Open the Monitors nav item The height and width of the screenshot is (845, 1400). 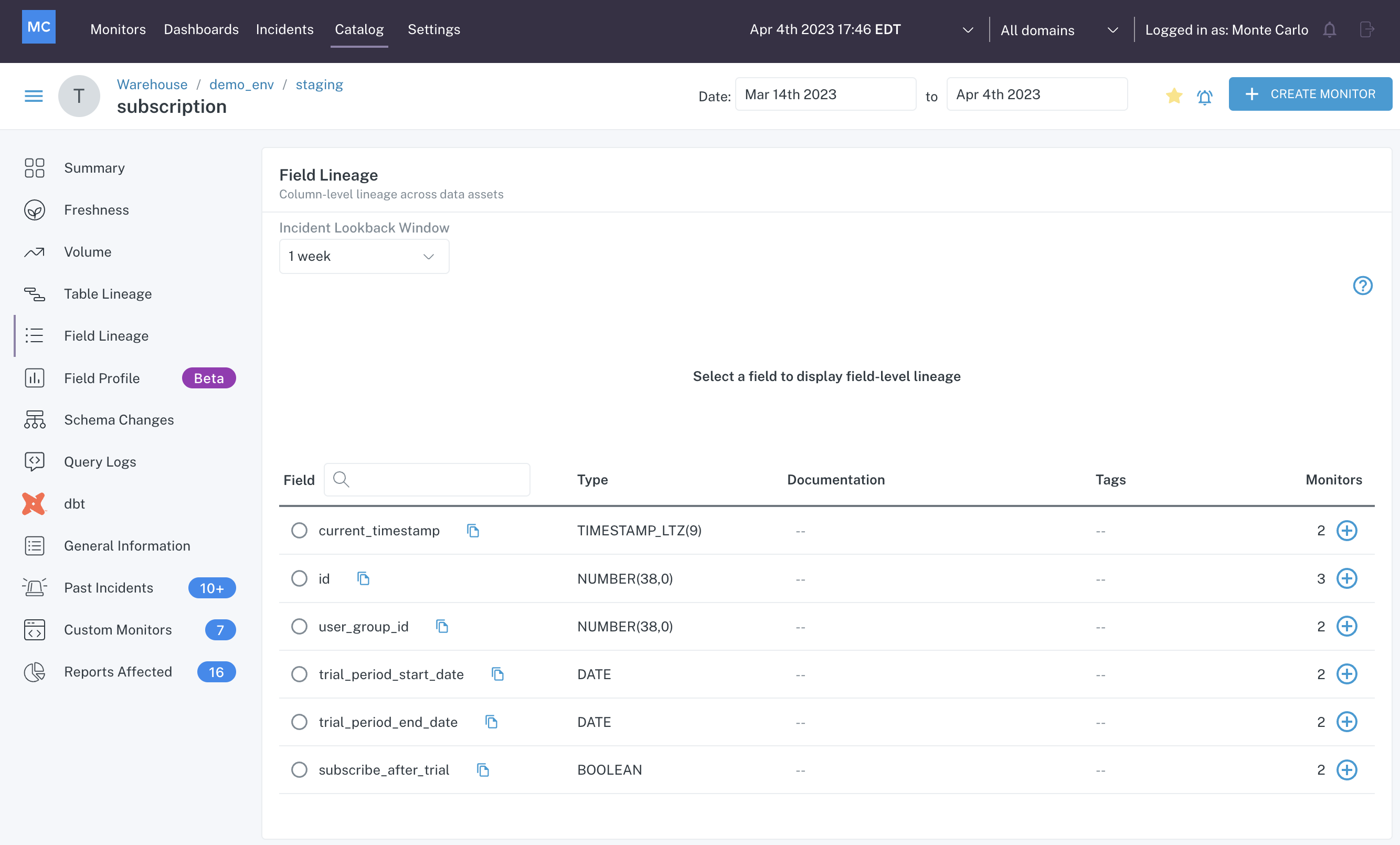118,29
